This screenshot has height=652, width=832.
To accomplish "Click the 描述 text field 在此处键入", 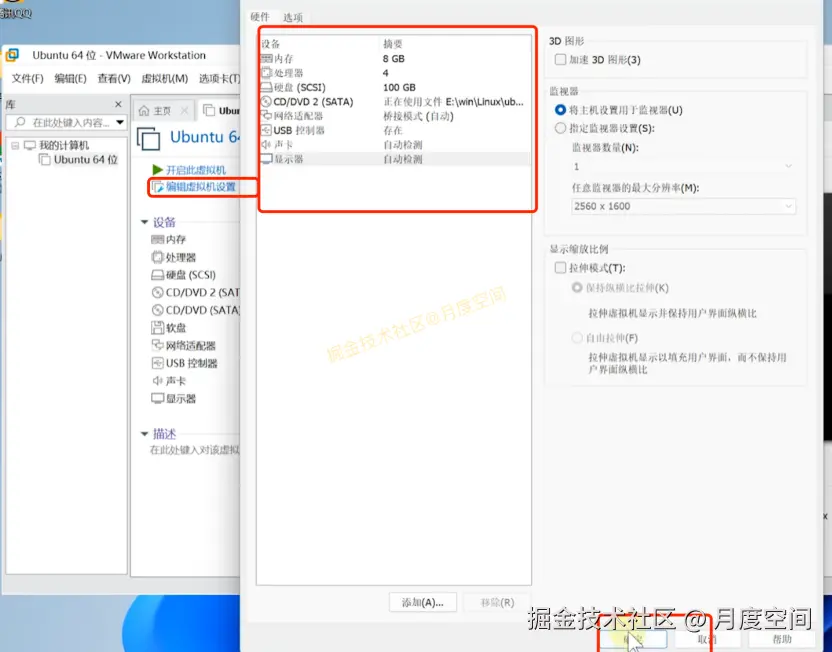I will point(194,450).
